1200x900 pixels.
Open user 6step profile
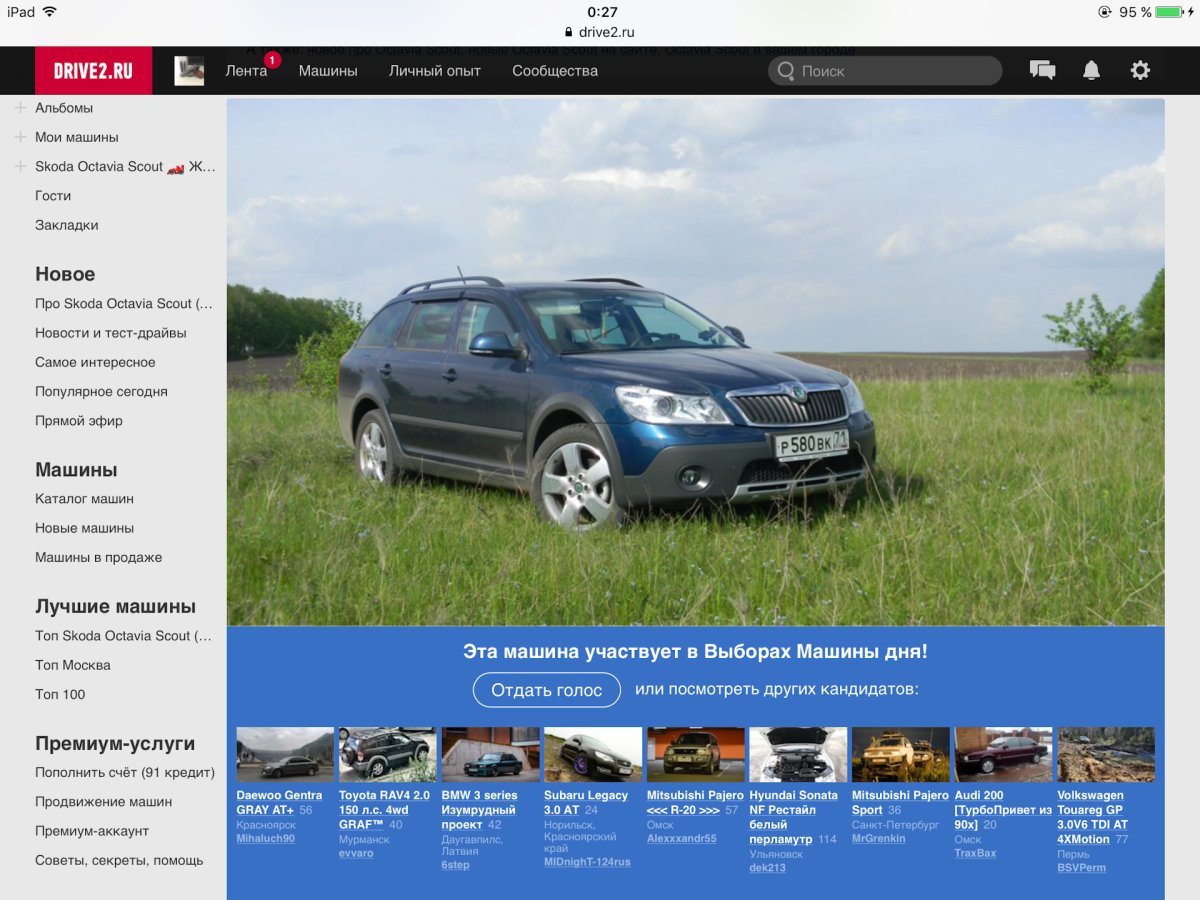click(455, 865)
